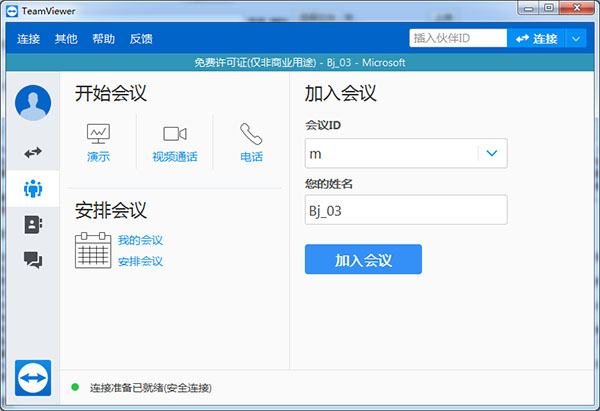
Task: Click the TeamViewer logo at sidebar bottom
Action: [x=33, y=378]
